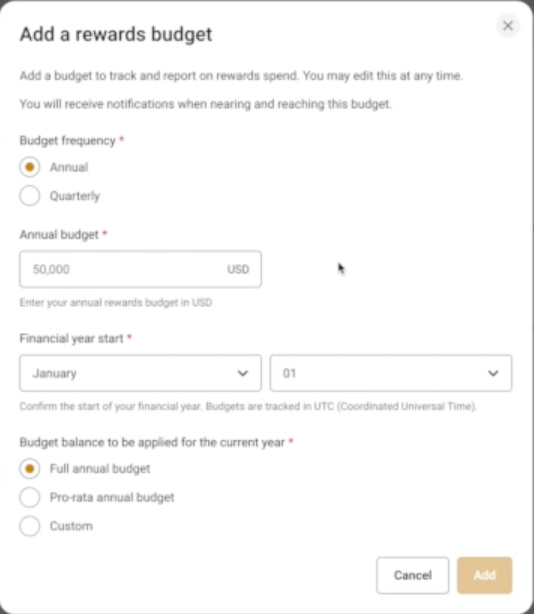
Task: Click the Quarterly label text
Action: pos(75,196)
